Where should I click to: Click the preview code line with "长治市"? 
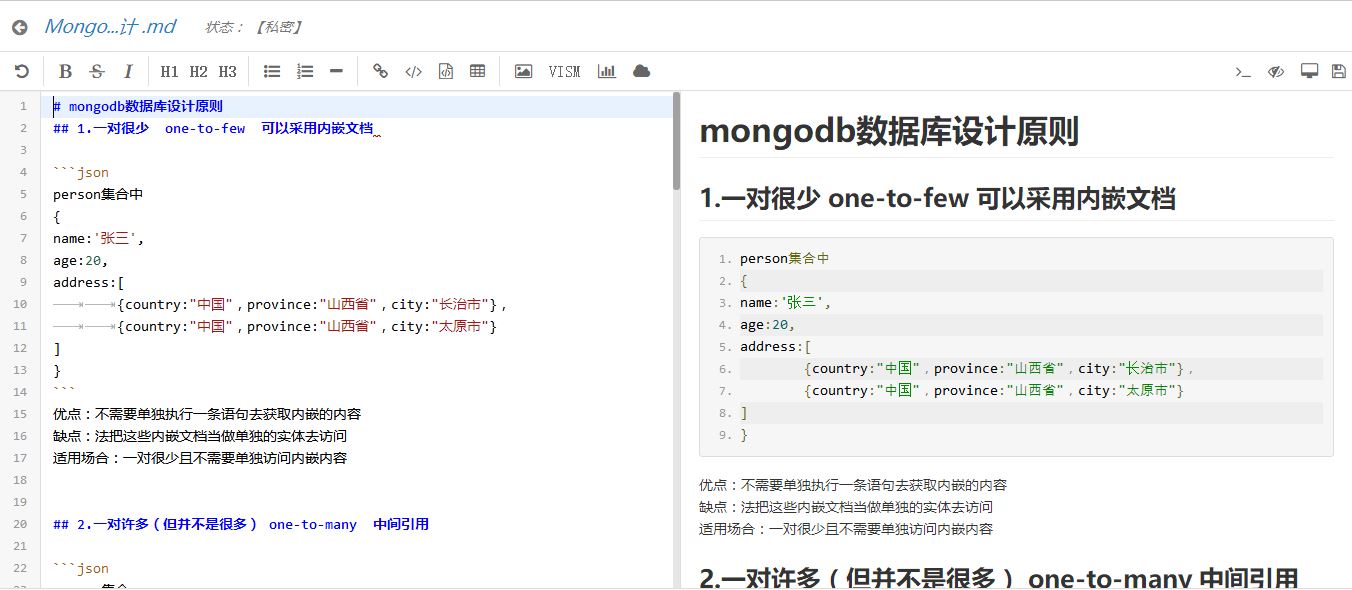point(1000,368)
